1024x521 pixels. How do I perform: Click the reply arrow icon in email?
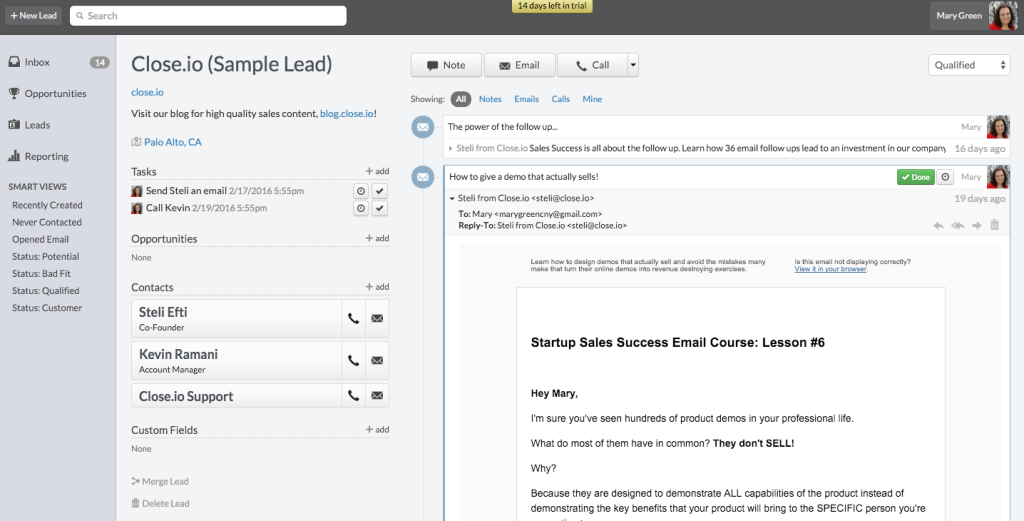click(938, 225)
